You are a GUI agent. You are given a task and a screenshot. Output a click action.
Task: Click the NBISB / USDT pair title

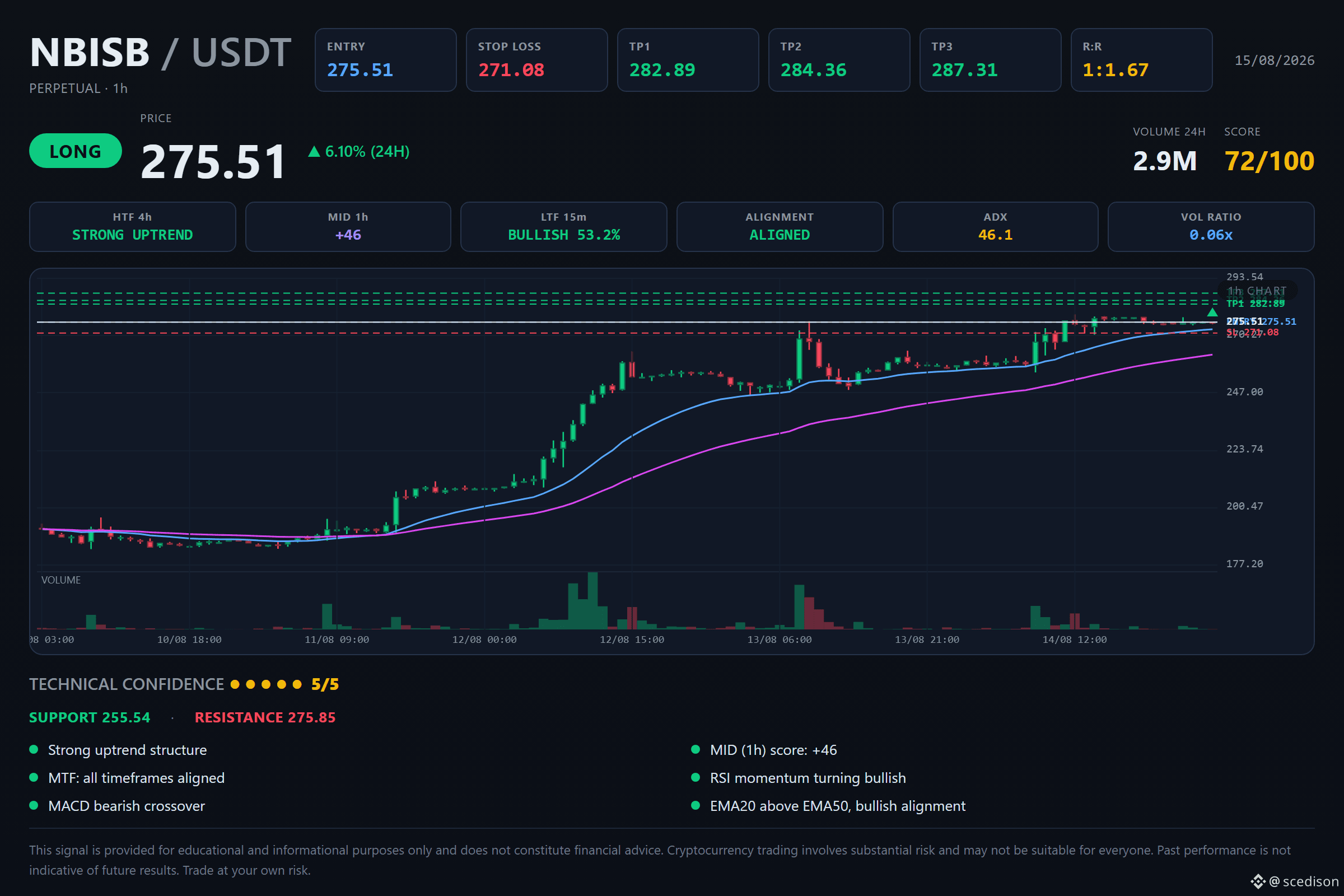[161, 53]
